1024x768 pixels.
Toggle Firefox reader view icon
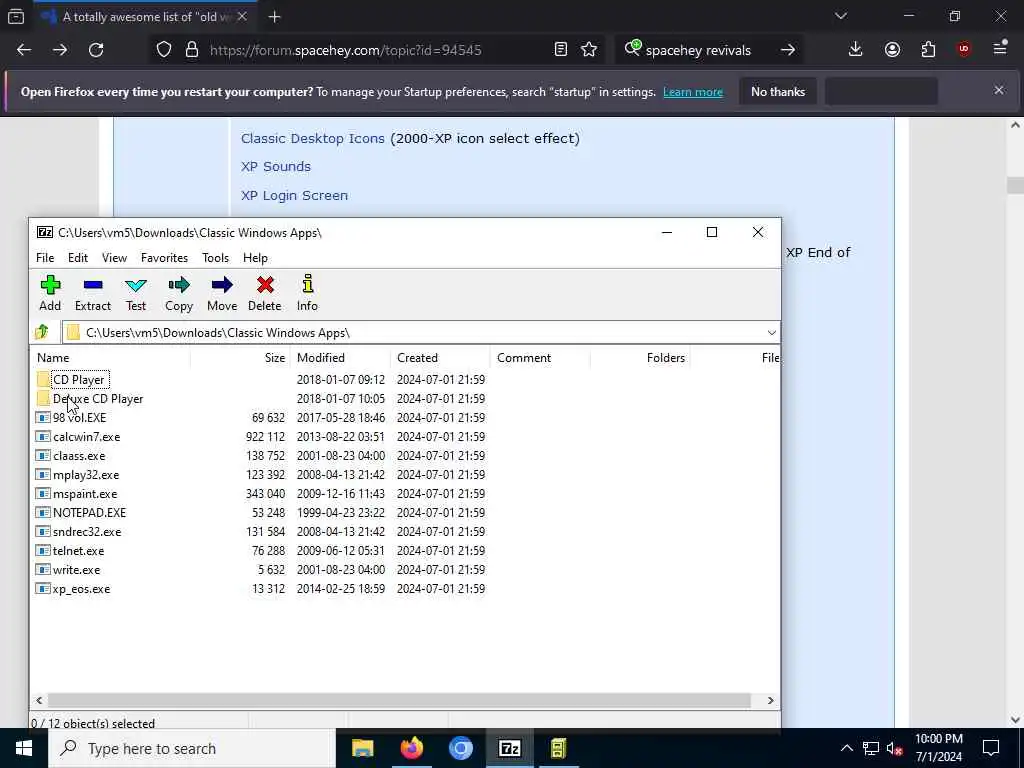coord(560,50)
